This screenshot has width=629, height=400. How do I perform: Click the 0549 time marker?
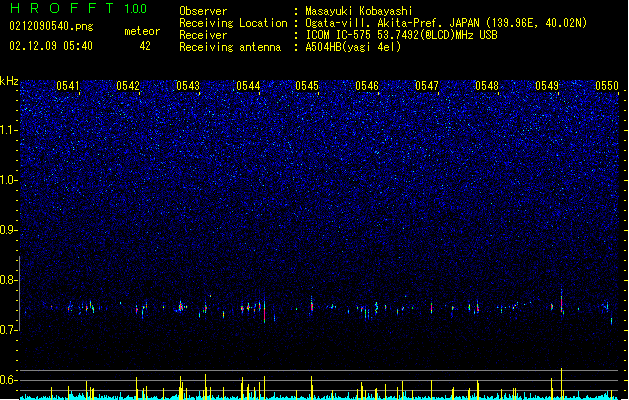547,86
